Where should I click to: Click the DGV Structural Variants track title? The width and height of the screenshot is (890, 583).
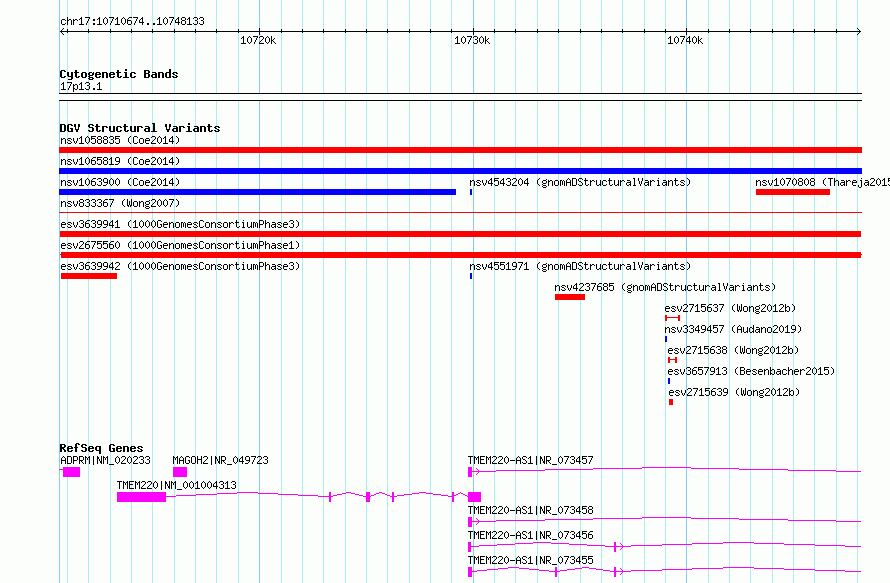tap(140, 128)
